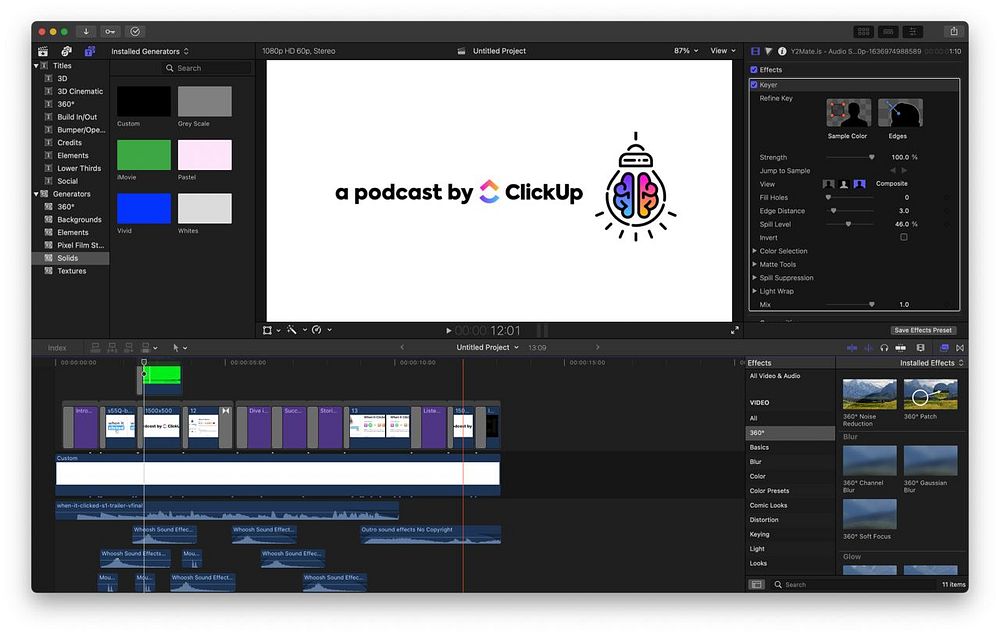Show the Photos and Audio sidebar icon
The height and width of the screenshot is (634, 1000).
(x=66, y=51)
